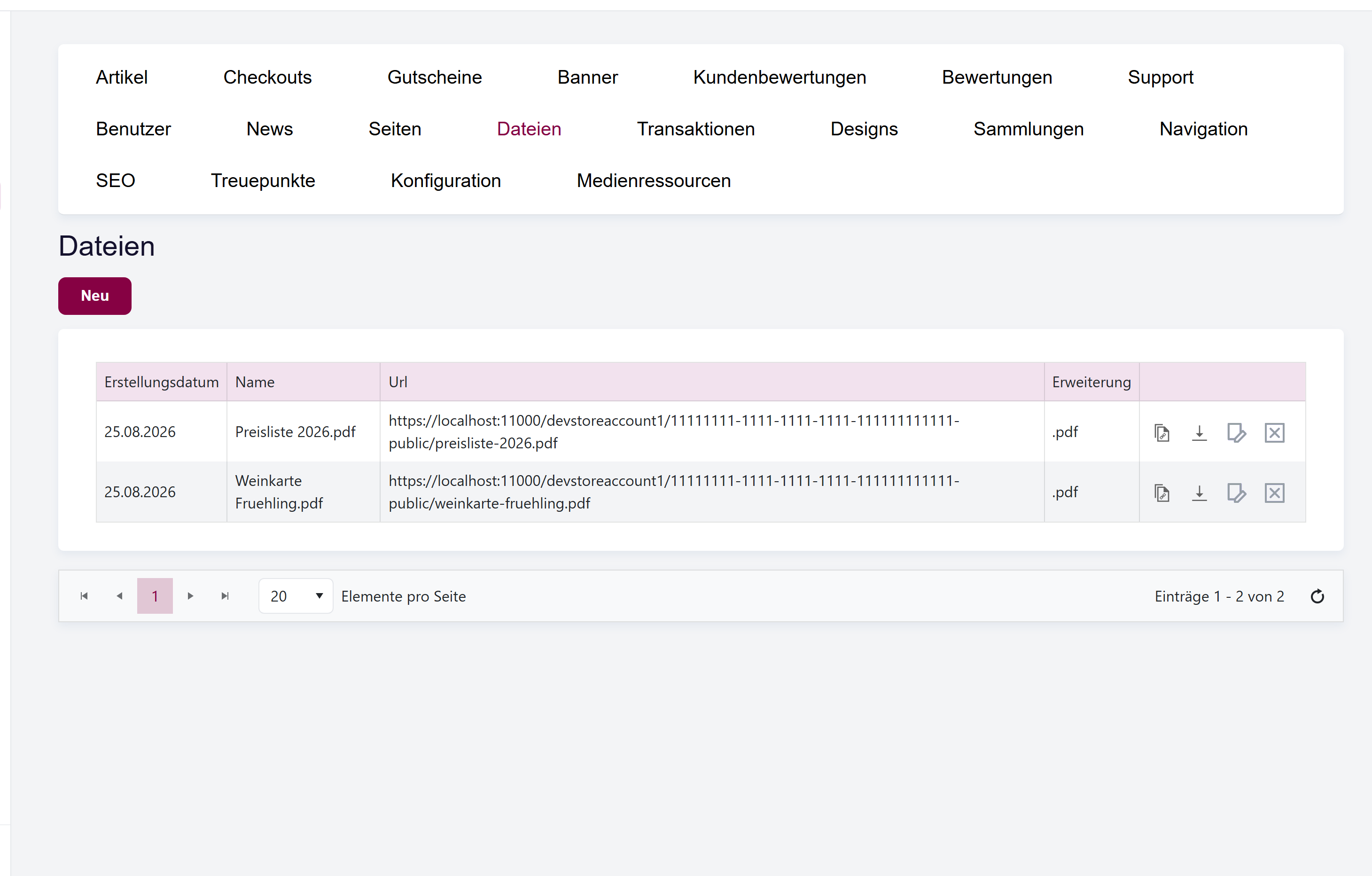
Task: Select the Weinkarte Fruehling.pdf name cell
Action: pyautogui.click(x=303, y=492)
